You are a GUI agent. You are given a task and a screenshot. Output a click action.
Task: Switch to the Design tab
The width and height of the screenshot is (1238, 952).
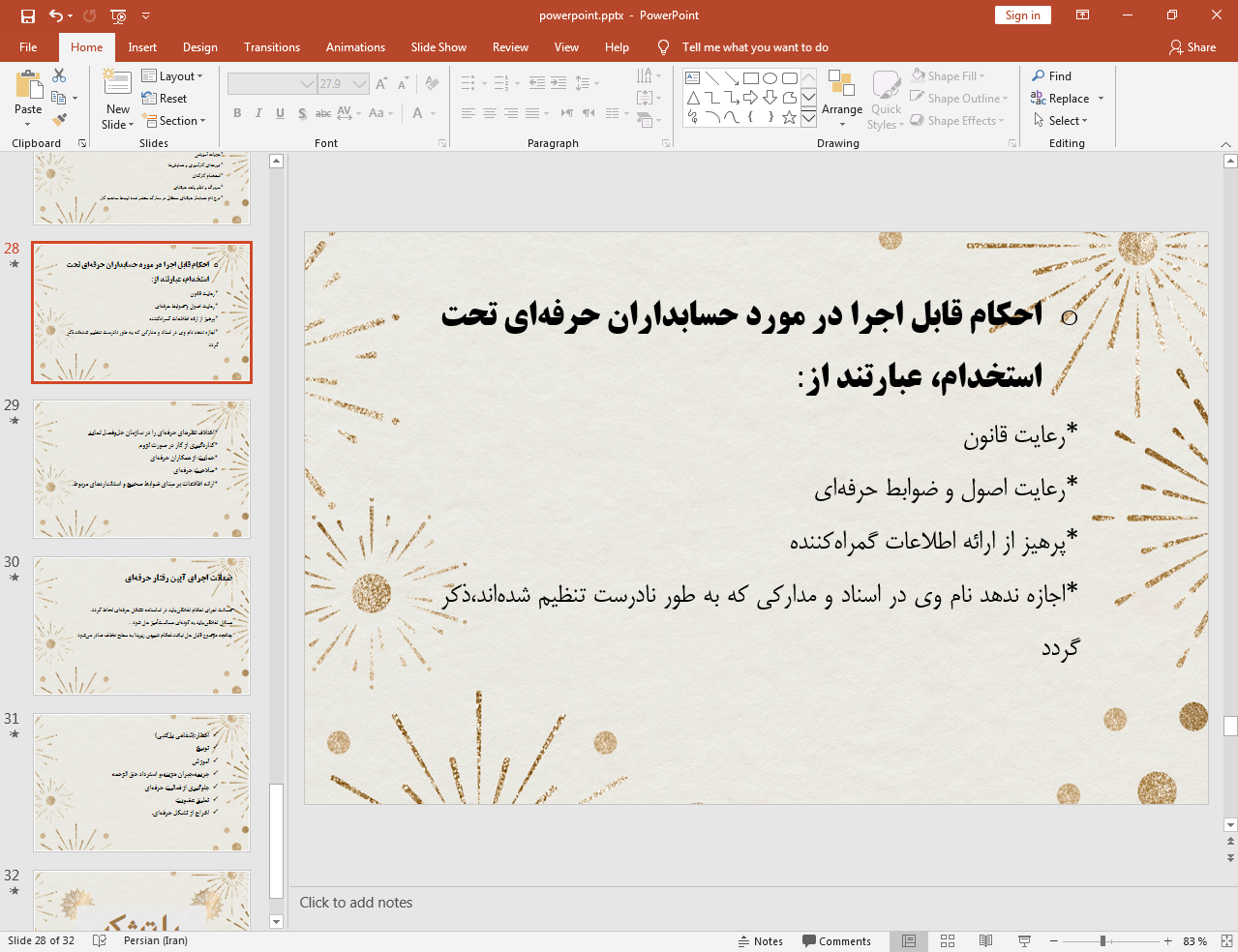pos(200,47)
